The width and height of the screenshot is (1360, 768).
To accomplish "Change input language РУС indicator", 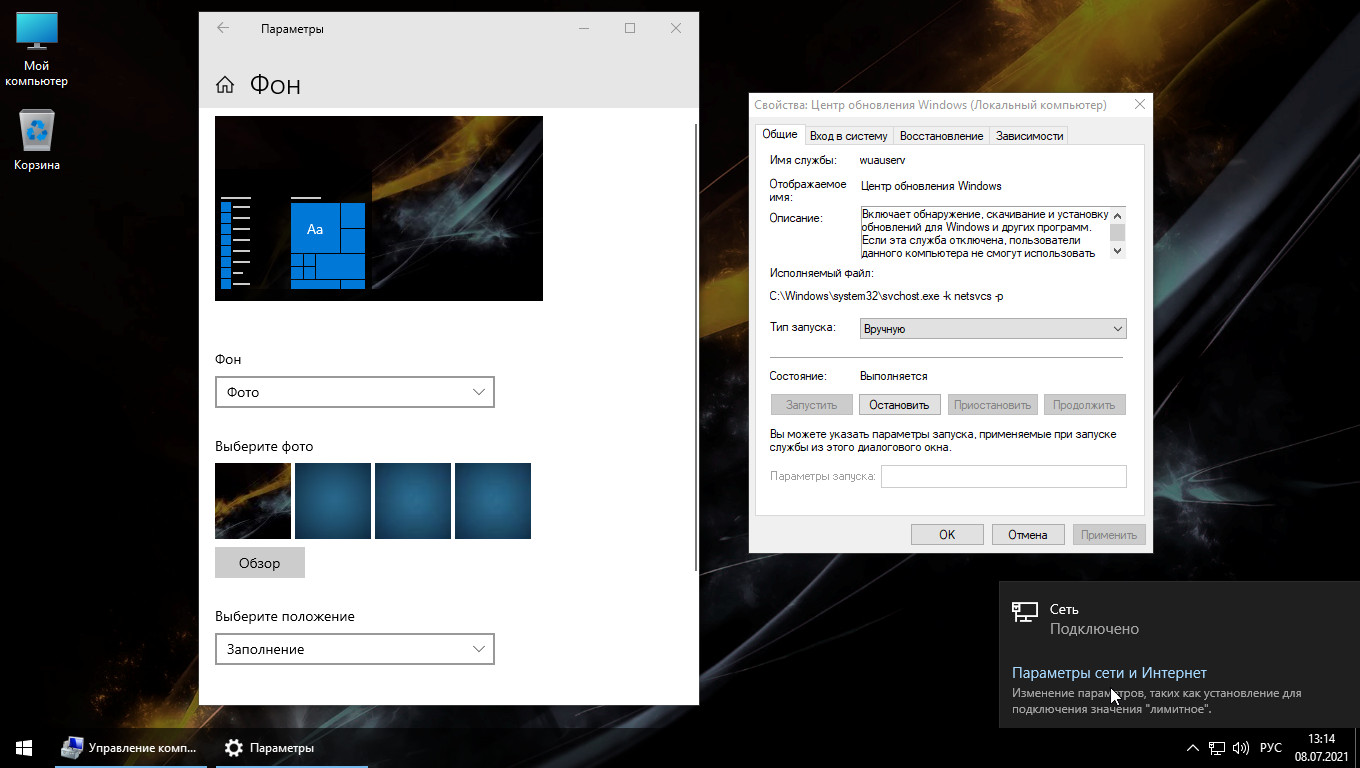I will click(1270, 747).
